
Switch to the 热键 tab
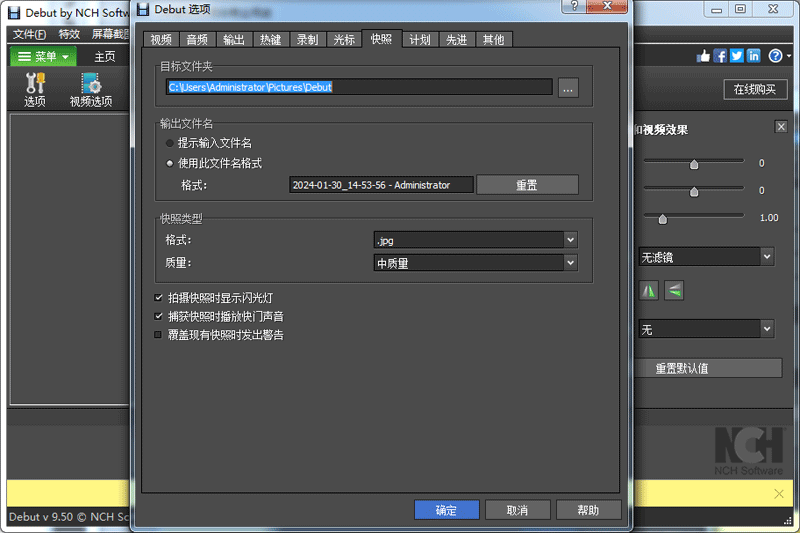pos(270,39)
